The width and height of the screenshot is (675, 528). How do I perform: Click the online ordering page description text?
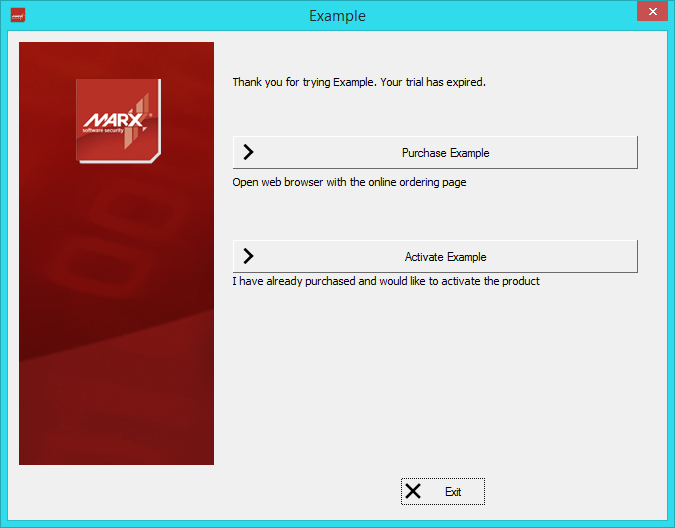pyautogui.click(x=349, y=182)
